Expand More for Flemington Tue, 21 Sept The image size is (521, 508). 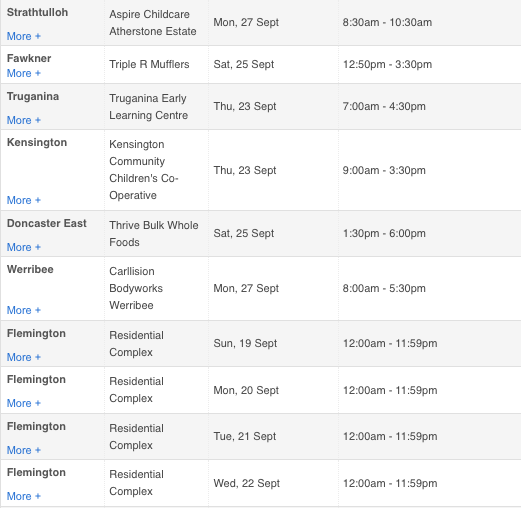24,450
